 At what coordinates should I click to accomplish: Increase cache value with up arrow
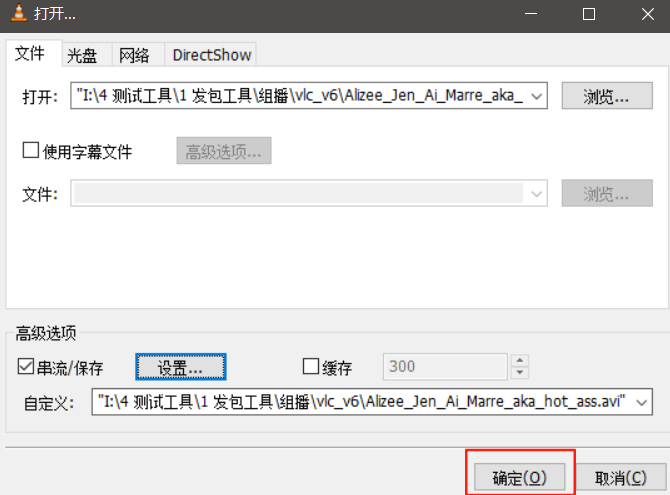[520, 360]
